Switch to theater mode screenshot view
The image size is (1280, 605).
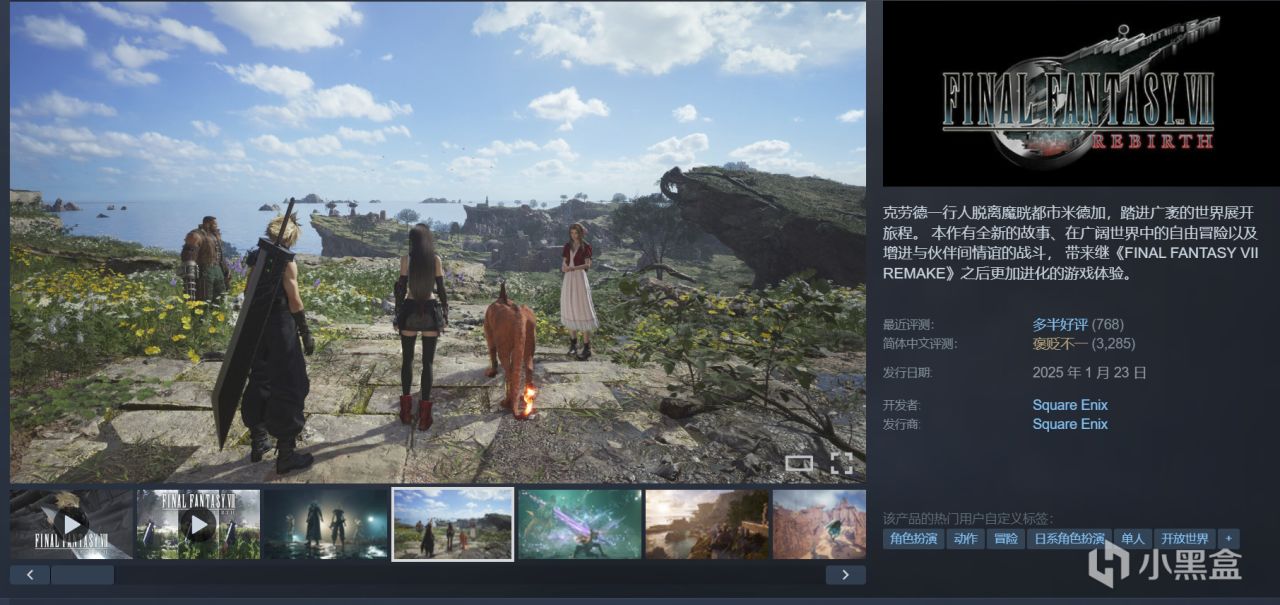[x=800, y=463]
